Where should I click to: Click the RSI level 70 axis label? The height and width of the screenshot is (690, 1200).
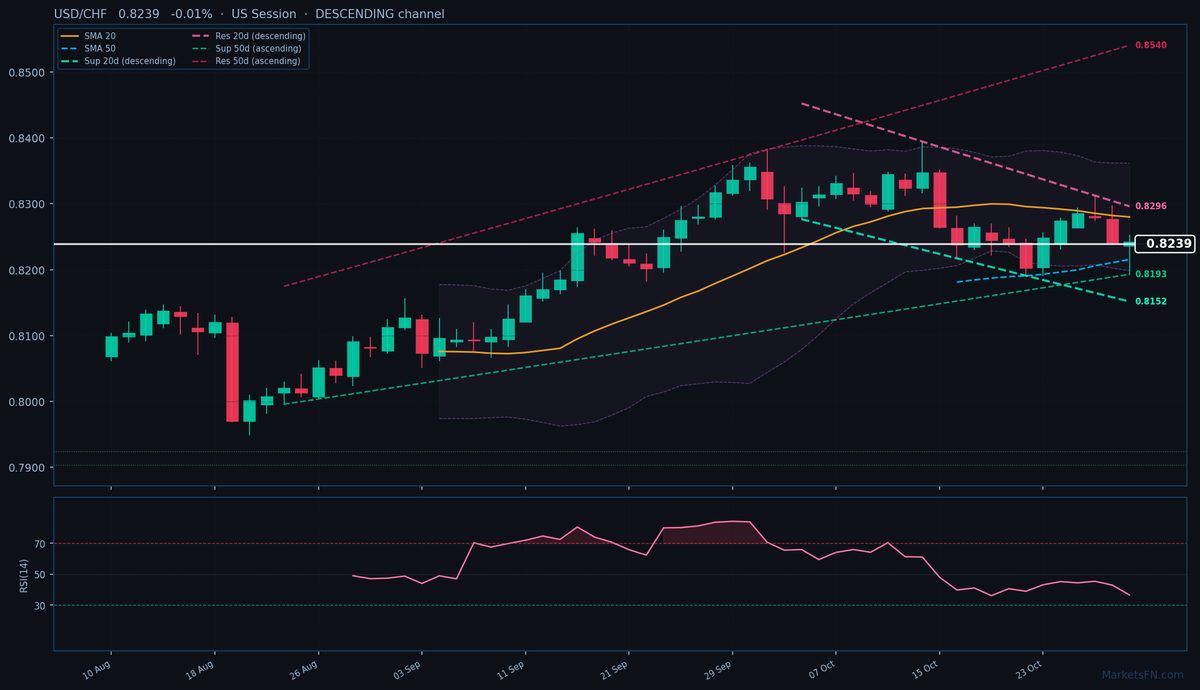(40, 544)
